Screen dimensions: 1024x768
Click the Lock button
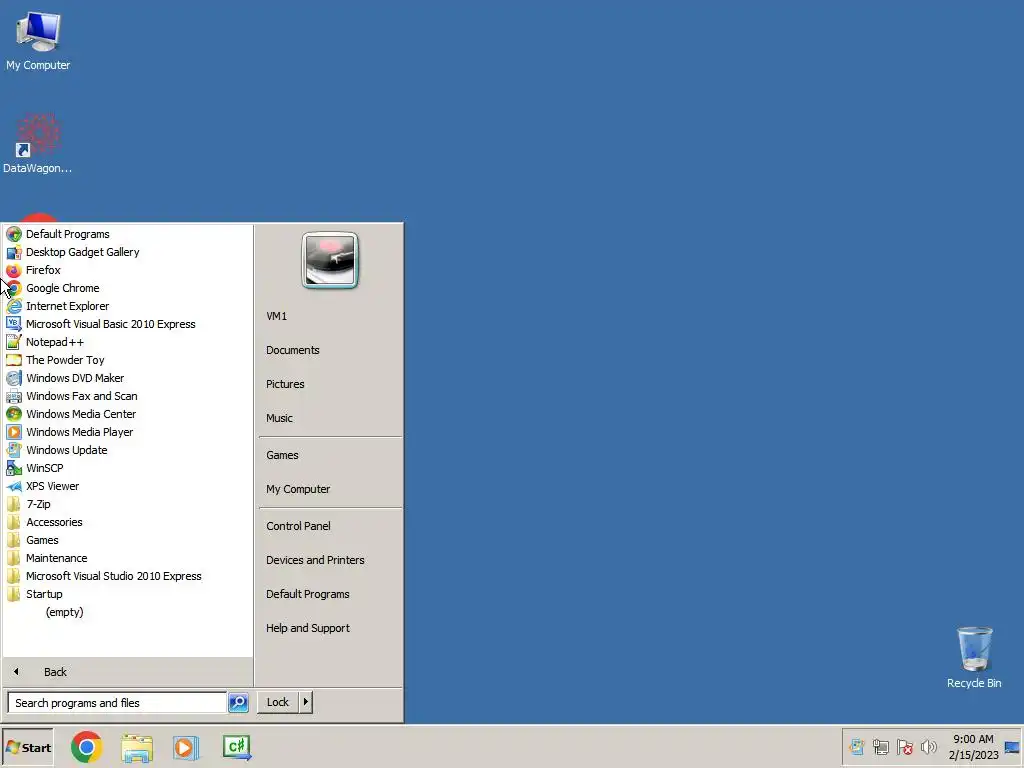pyautogui.click(x=278, y=702)
